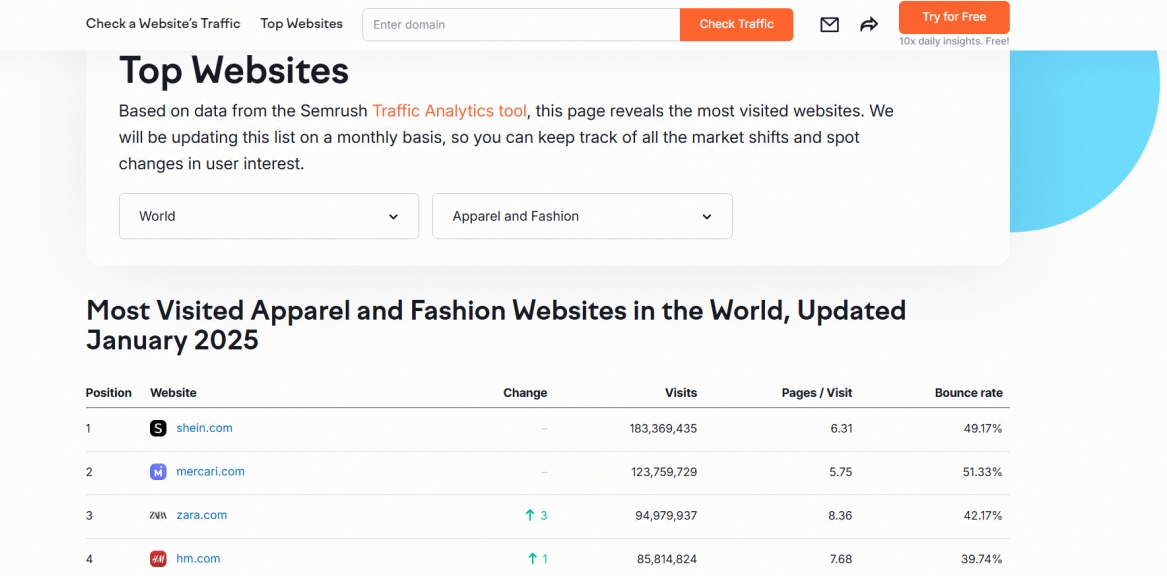The height and width of the screenshot is (576, 1167).
Task: Visit the shein.com link
Action: pyautogui.click(x=204, y=428)
